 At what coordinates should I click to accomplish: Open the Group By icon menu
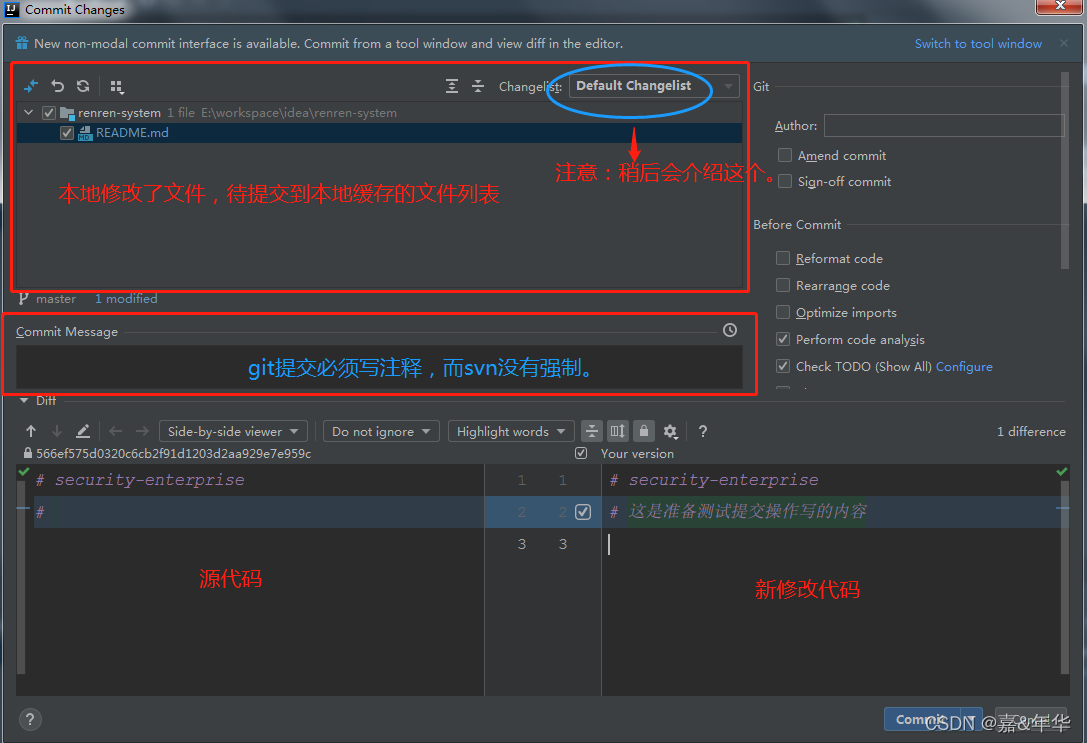coord(116,87)
